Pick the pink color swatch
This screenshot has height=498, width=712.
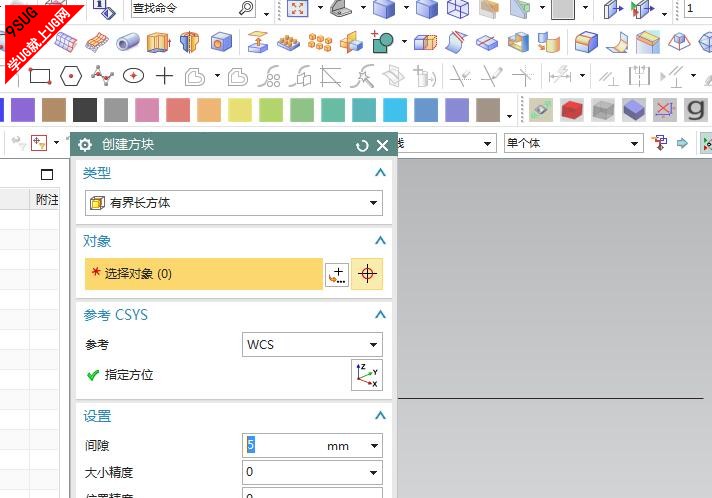pyautogui.click(x=147, y=110)
